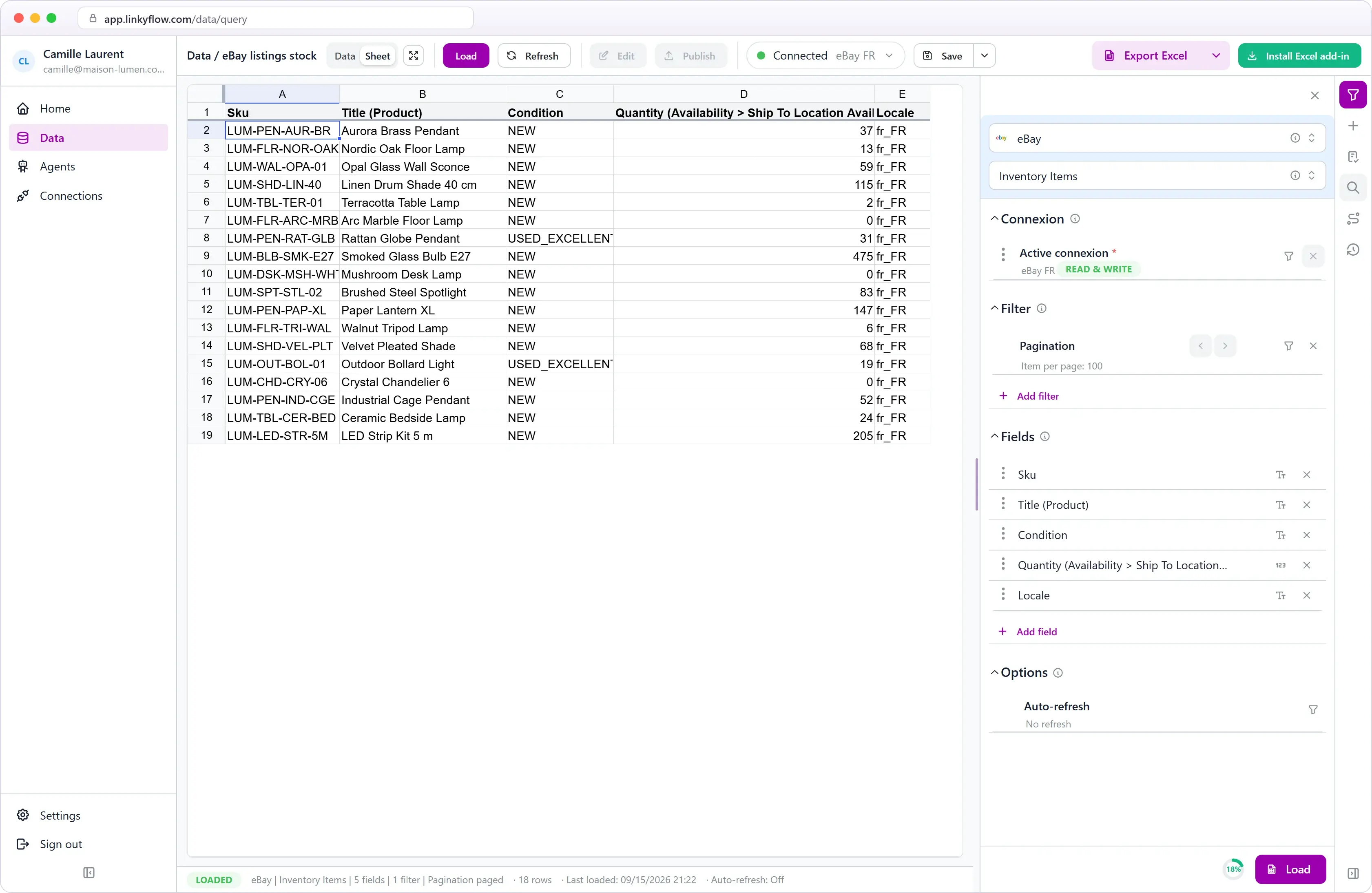Click the info icon next to Options heading
Screen dimensions: 1372x893
tap(1058, 673)
